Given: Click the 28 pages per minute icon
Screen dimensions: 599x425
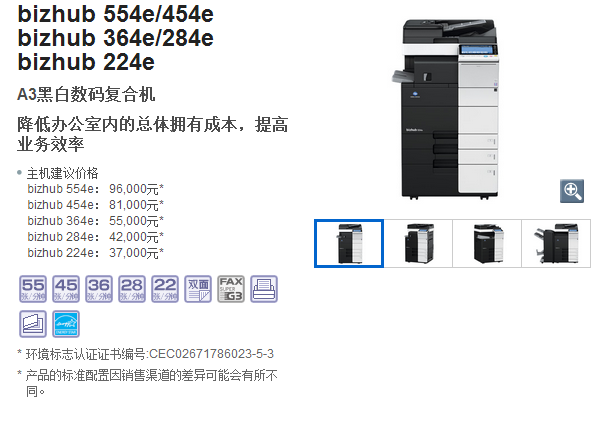Looking at the screenshot, I should [x=132, y=289].
